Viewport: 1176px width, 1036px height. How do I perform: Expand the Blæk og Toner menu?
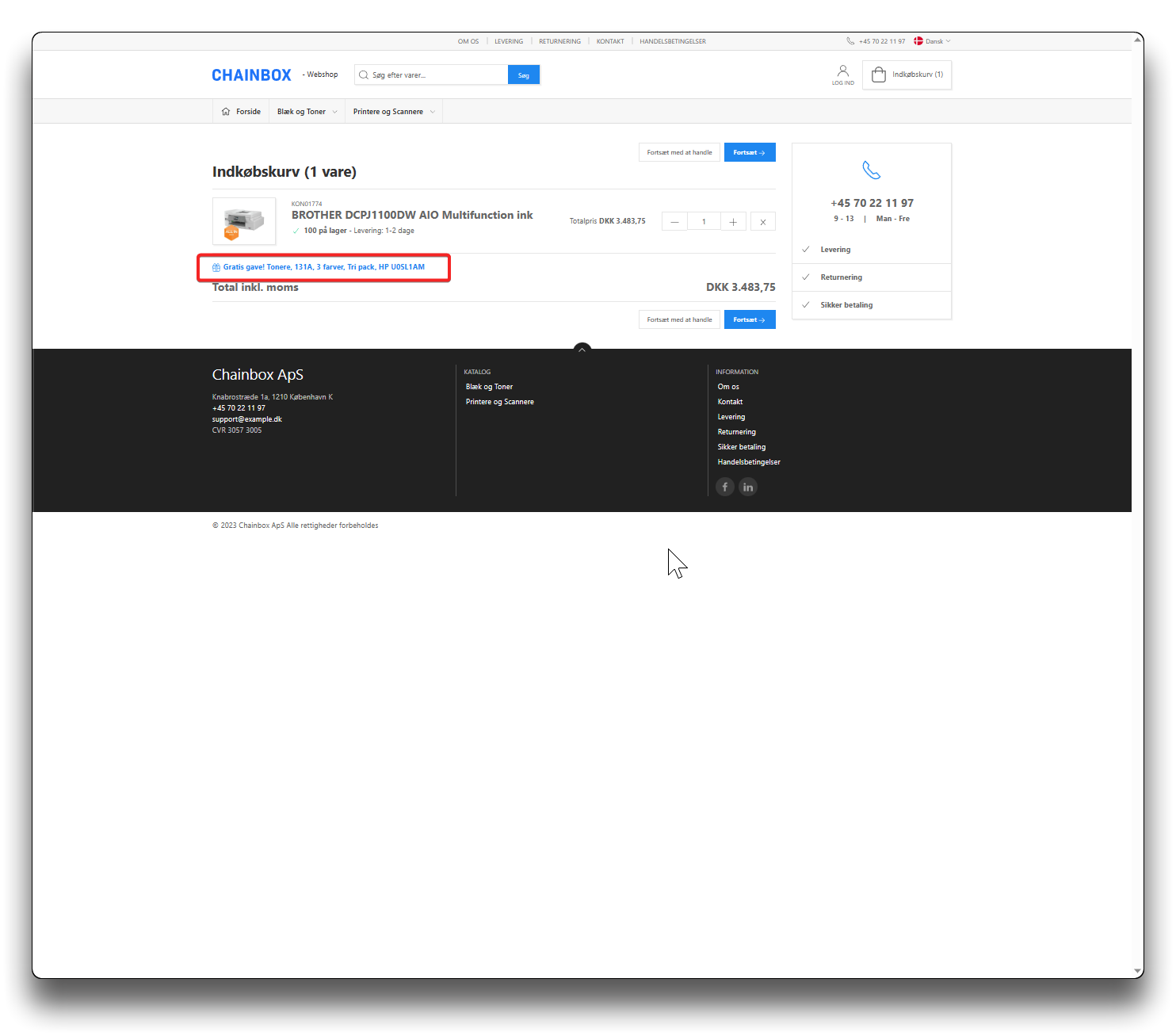point(307,112)
